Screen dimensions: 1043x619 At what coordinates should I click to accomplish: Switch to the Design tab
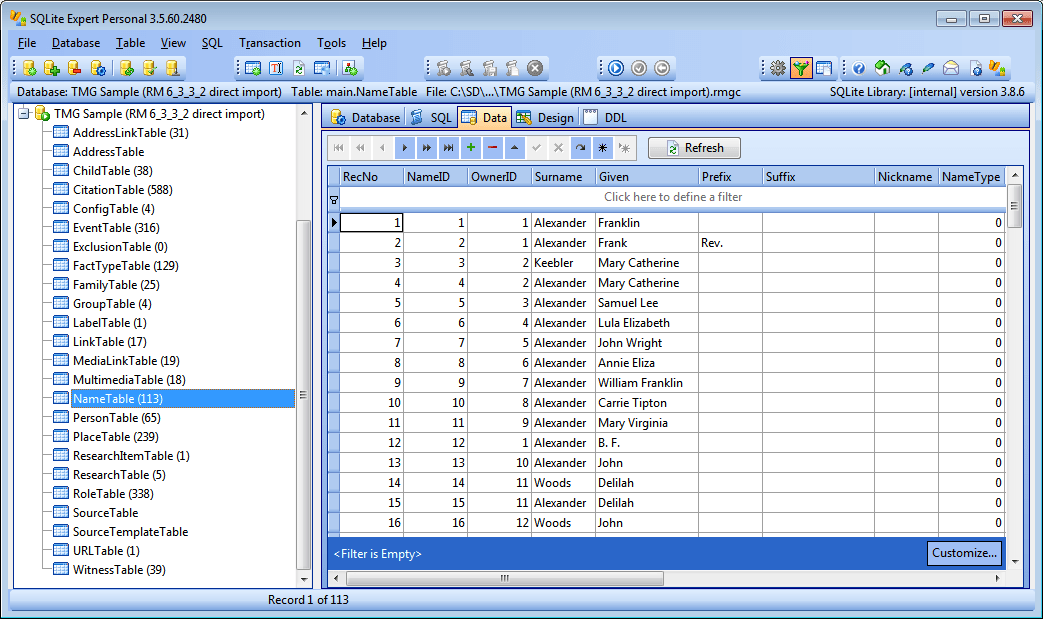tap(545, 116)
